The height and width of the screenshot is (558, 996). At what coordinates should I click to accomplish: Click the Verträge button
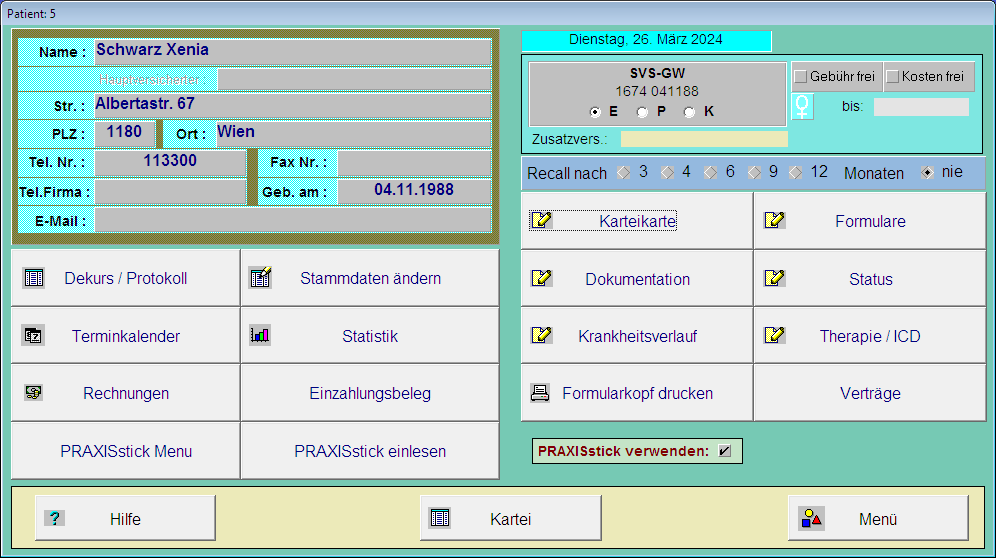point(869,393)
